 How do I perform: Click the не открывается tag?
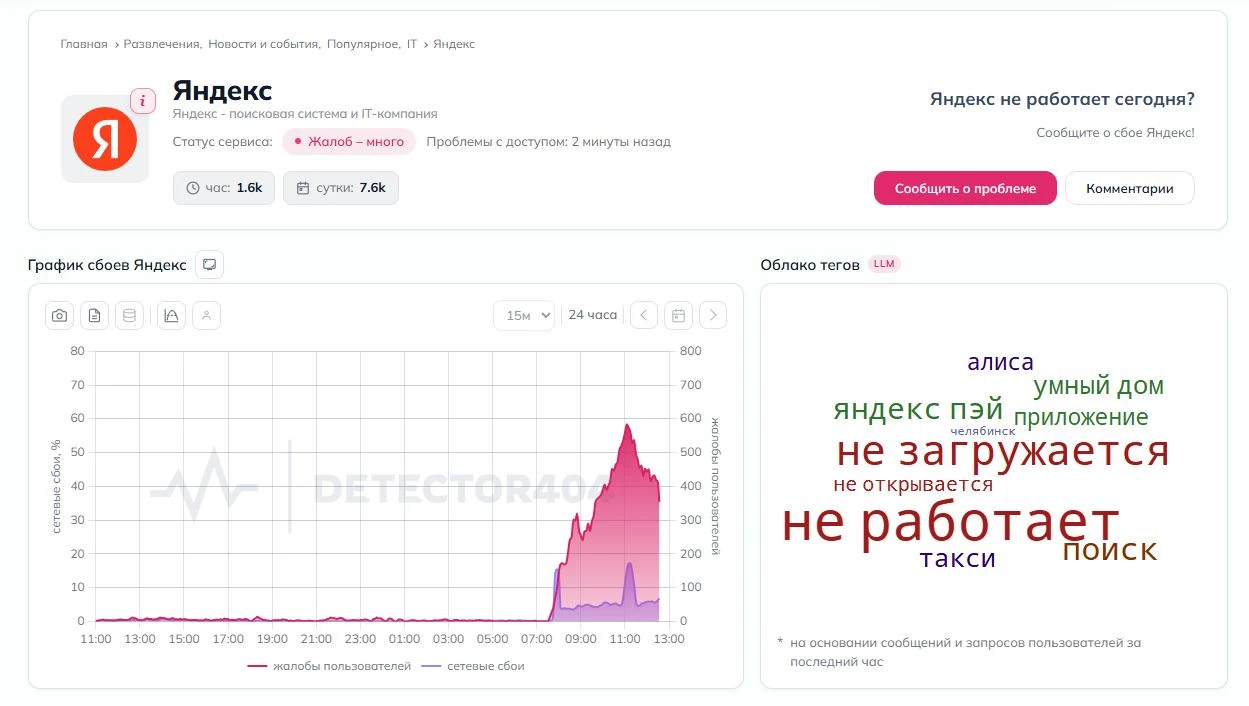[x=913, y=485]
